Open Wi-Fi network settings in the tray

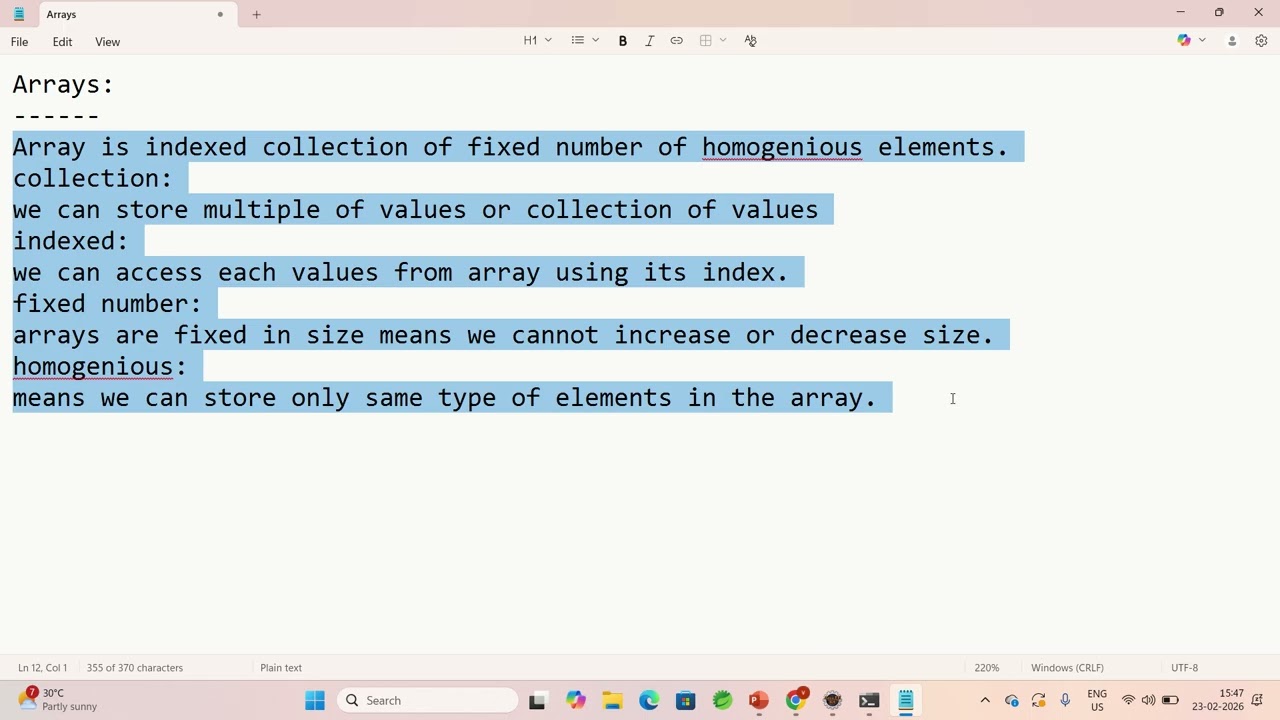pos(1128,700)
